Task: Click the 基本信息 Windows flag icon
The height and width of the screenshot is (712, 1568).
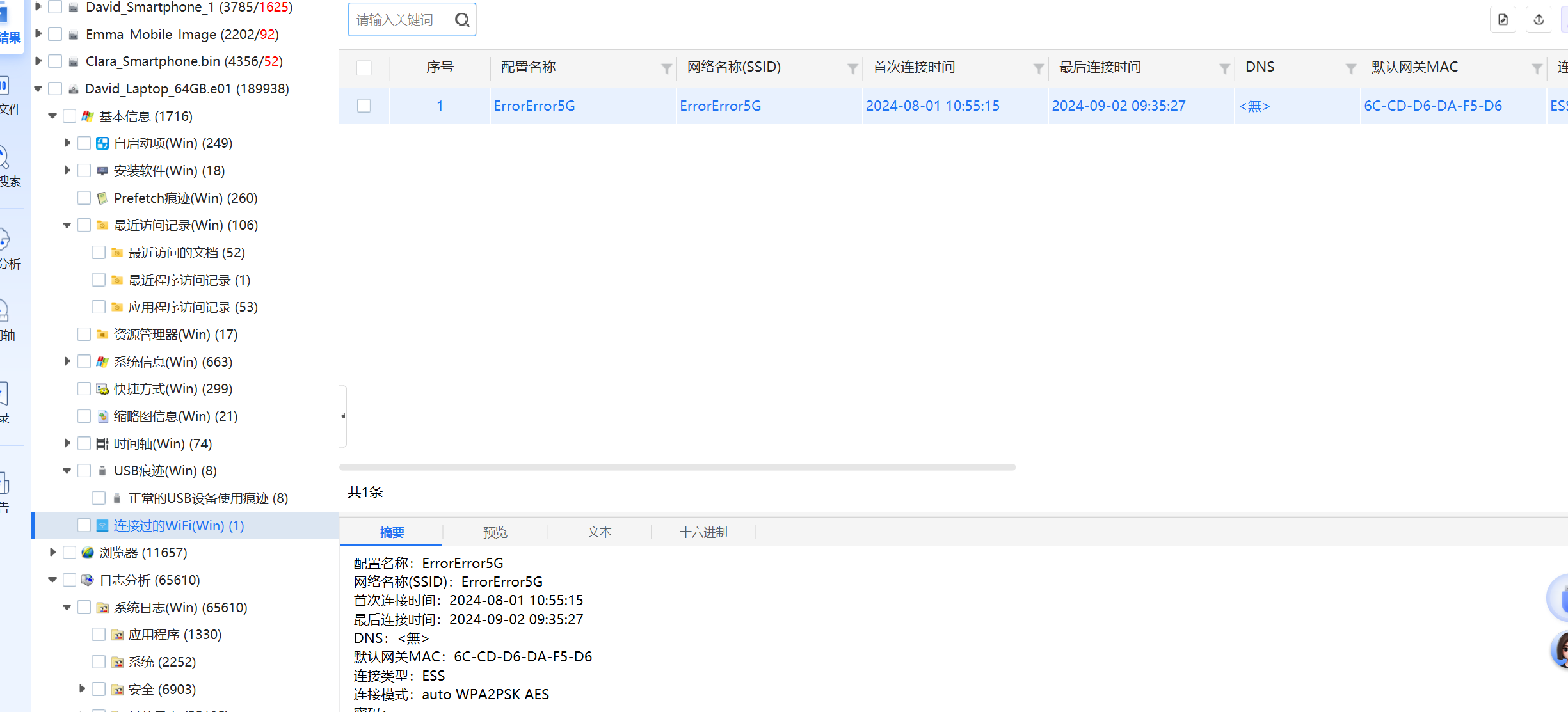Action: coord(88,116)
